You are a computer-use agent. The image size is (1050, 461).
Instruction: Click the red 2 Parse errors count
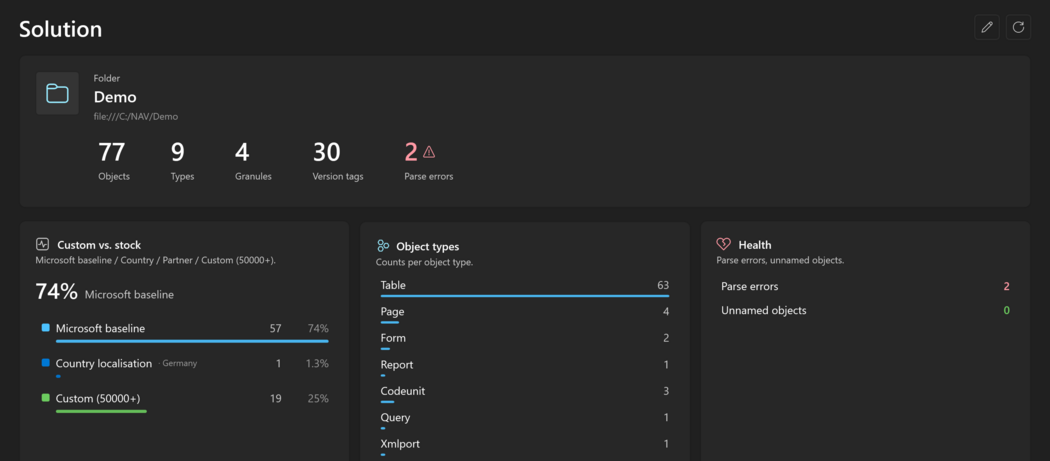(x=411, y=153)
